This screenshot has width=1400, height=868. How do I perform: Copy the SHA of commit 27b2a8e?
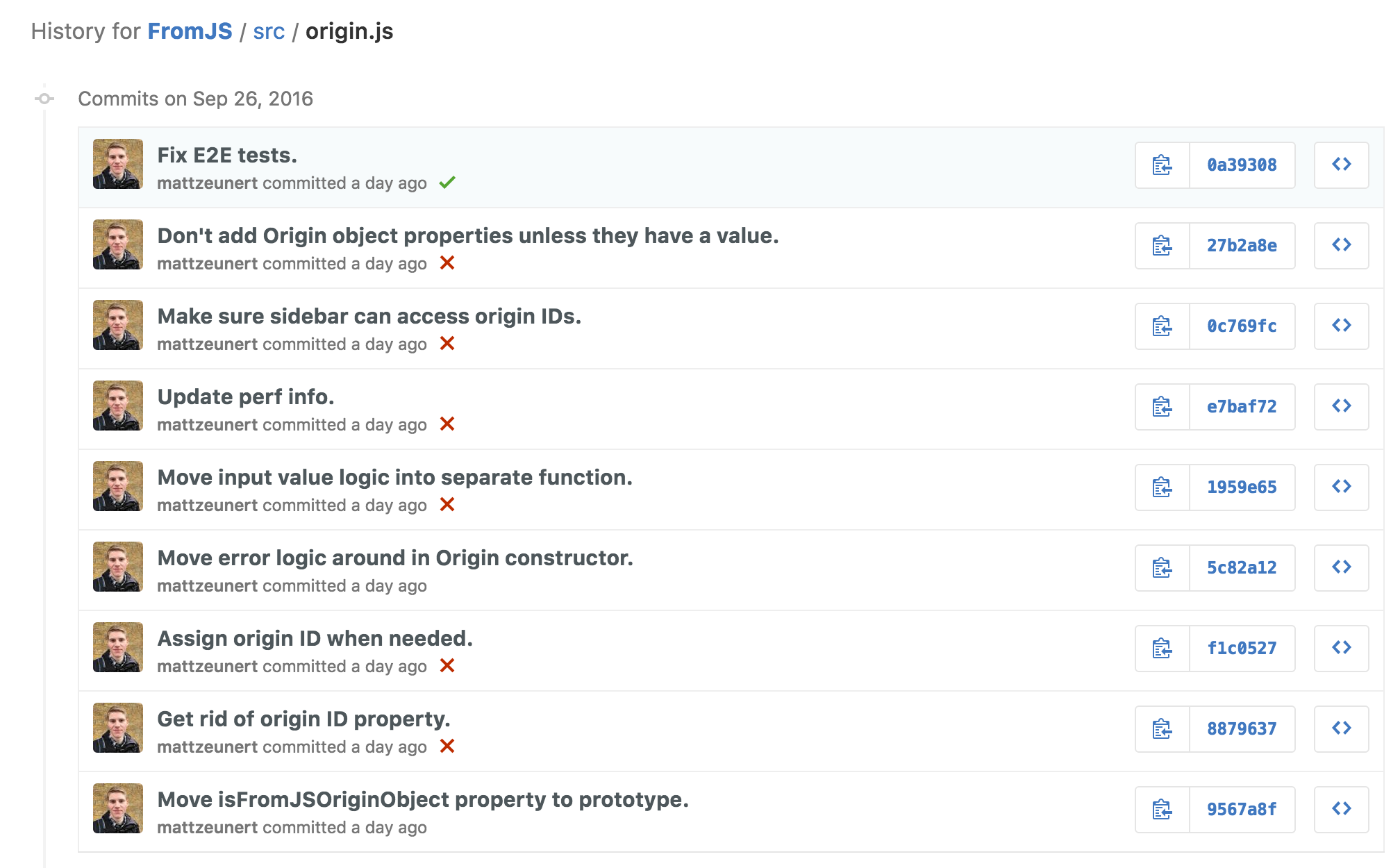point(1162,246)
